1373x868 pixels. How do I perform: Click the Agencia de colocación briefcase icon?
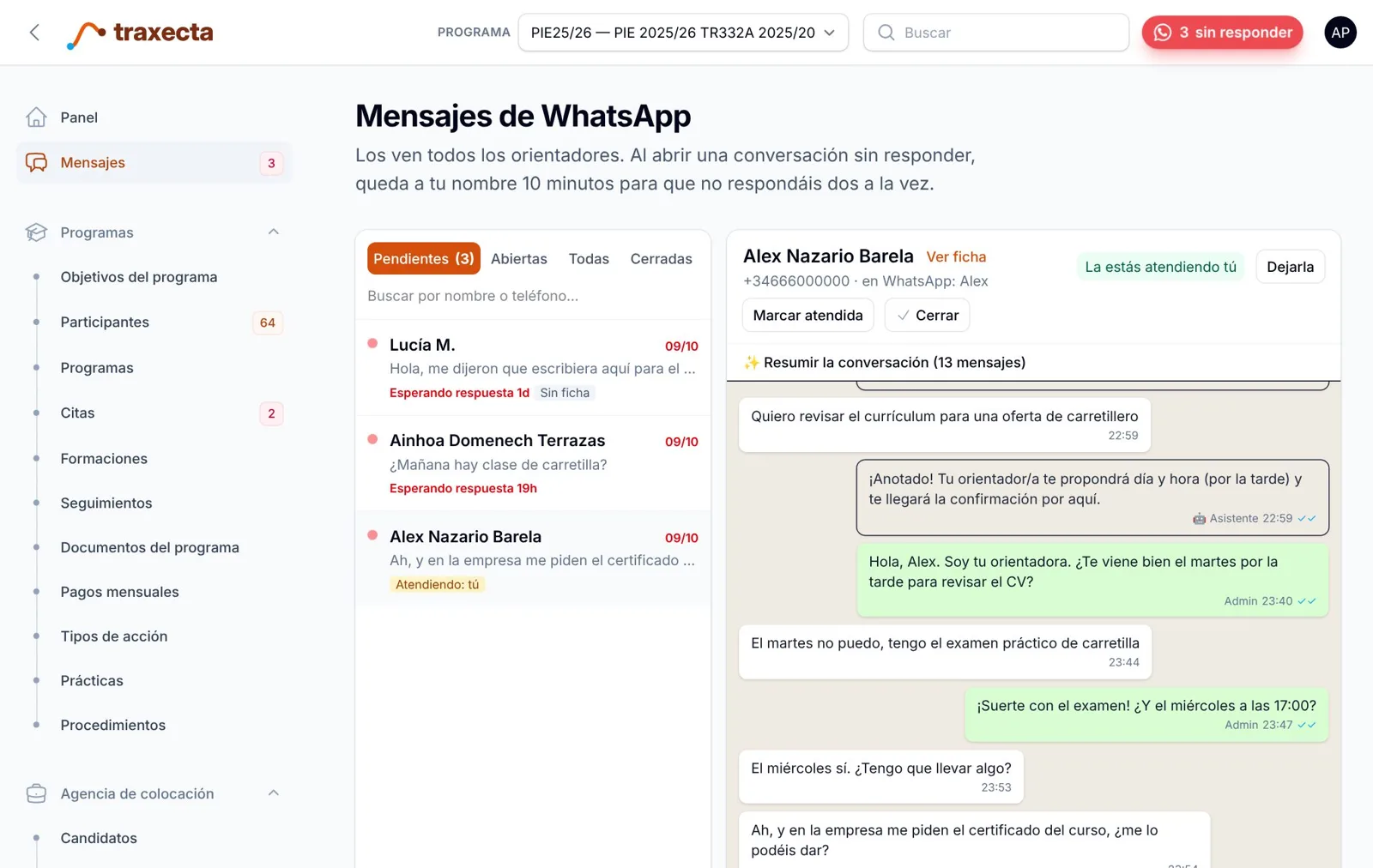36,793
